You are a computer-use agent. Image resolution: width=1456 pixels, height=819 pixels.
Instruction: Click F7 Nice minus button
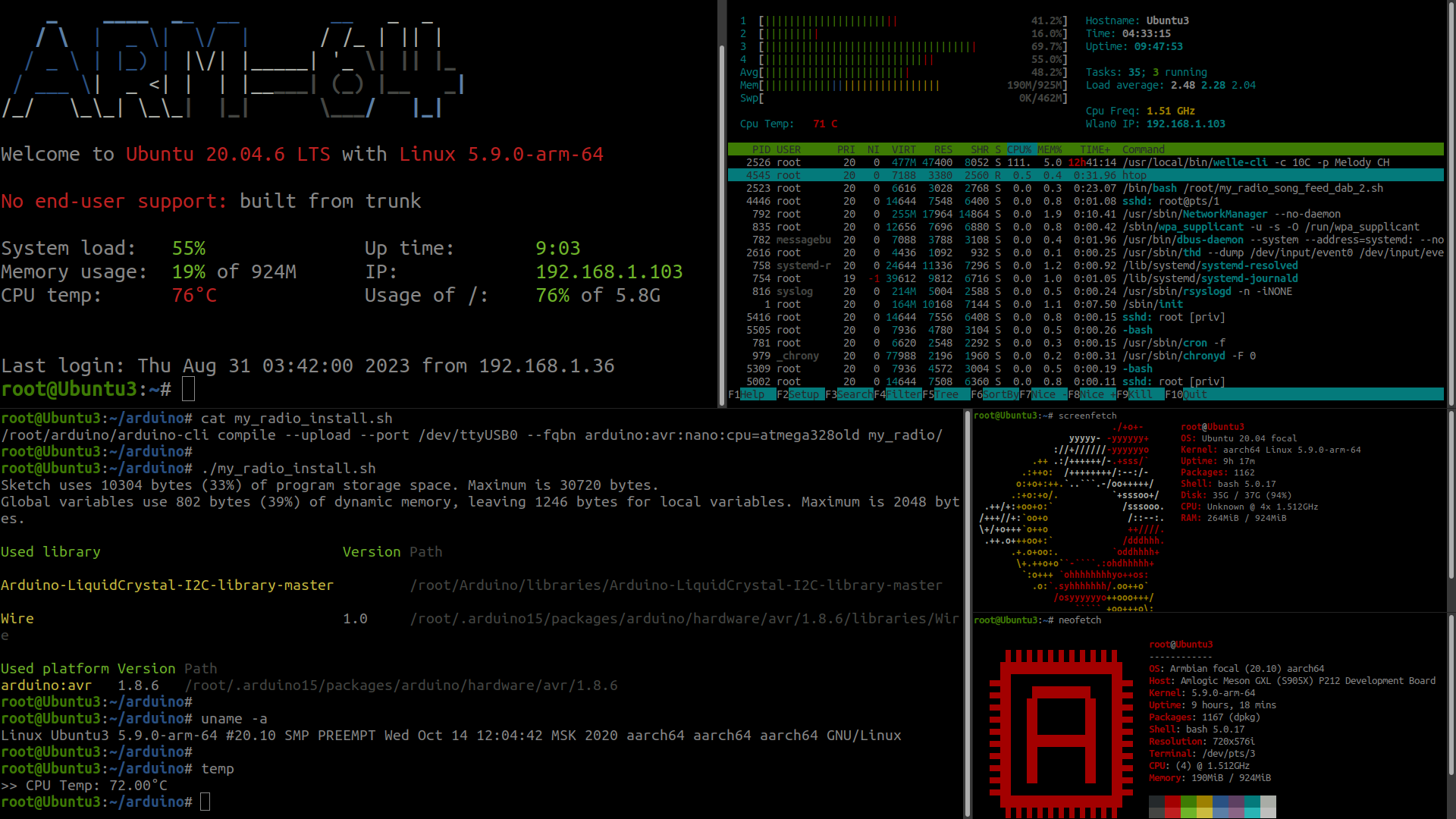point(1043,394)
